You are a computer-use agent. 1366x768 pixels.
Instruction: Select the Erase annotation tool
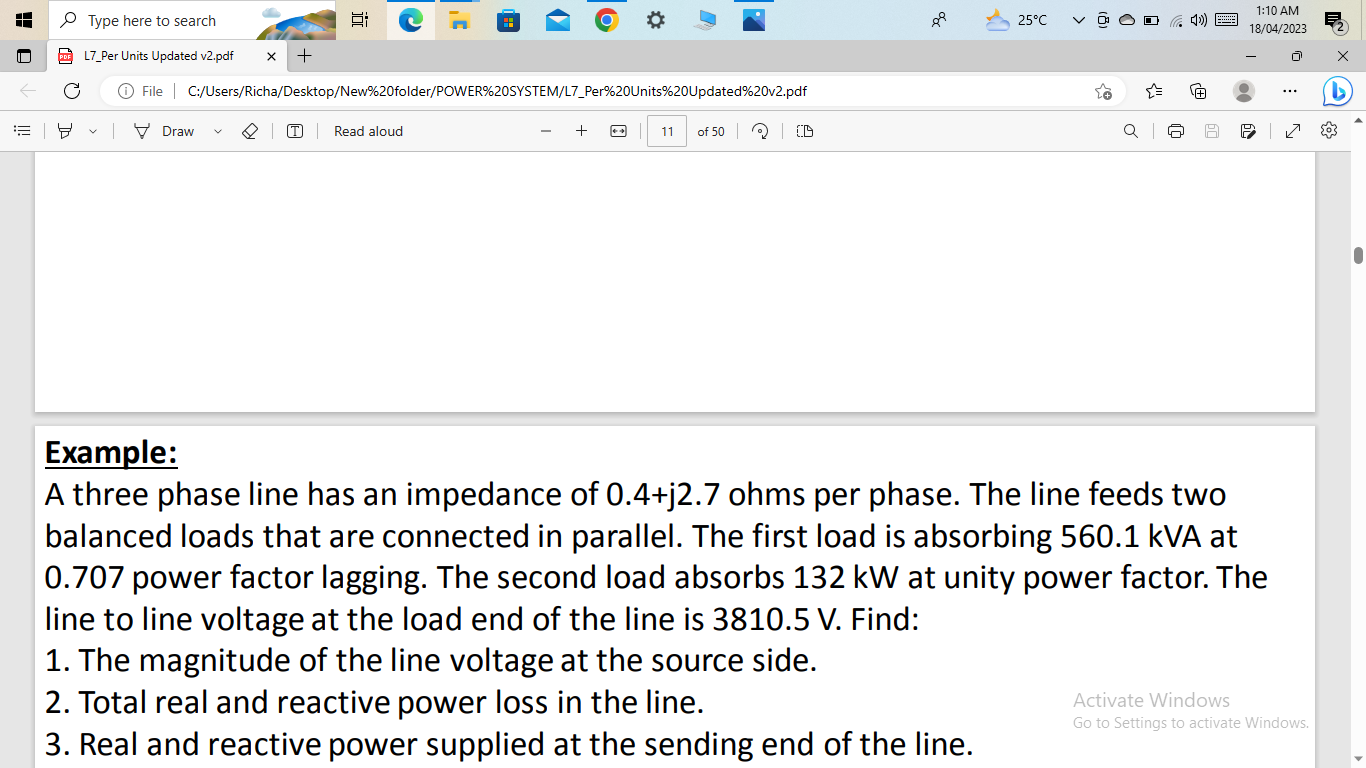(250, 131)
